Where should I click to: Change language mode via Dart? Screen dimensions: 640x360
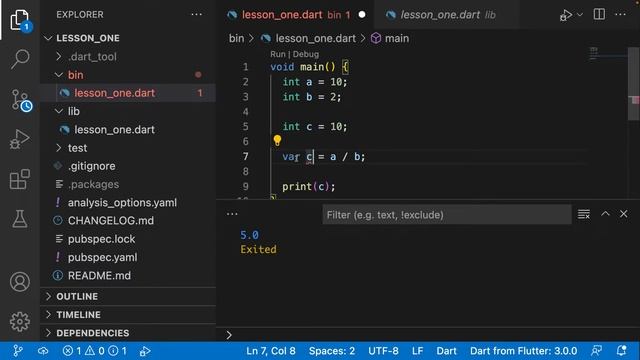(x=447, y=351)
